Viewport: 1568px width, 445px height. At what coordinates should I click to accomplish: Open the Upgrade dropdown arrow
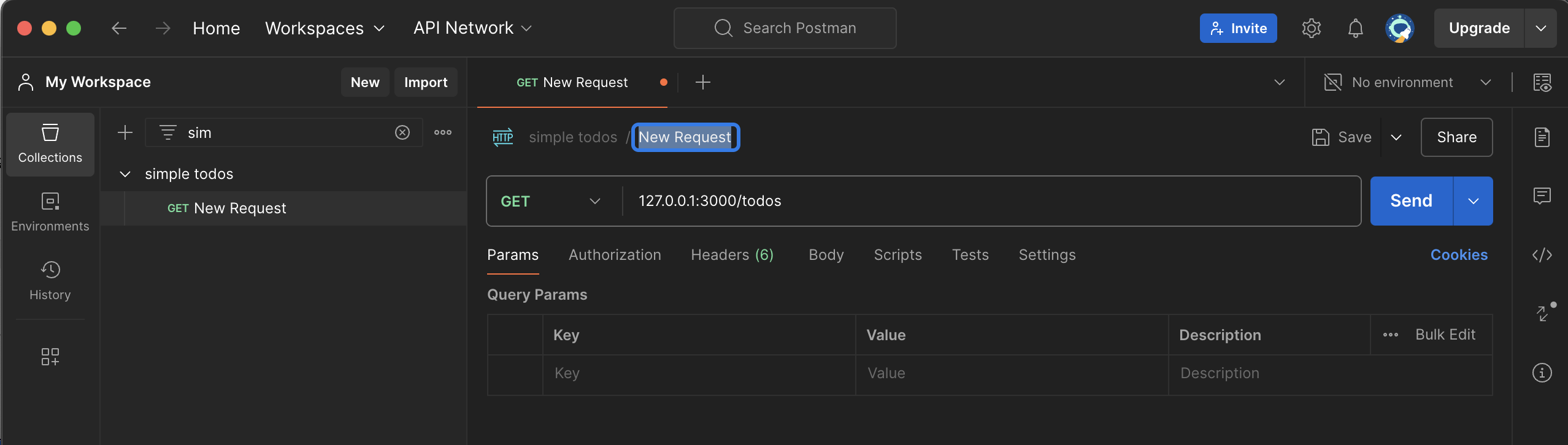click(1540, 28)
